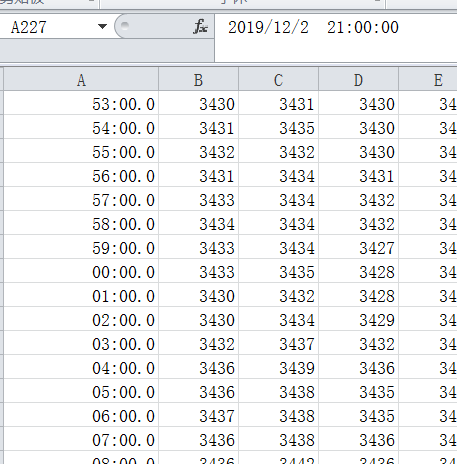Select cell with time 03:00.0
Viewport: 457px width, 464px height.
[x=81, y=343]
